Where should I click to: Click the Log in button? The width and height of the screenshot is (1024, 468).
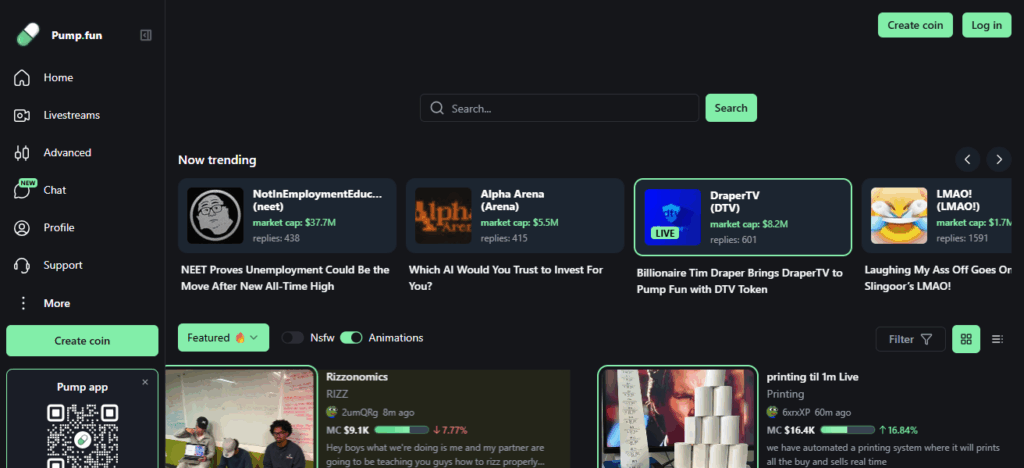tap(986, 25)
